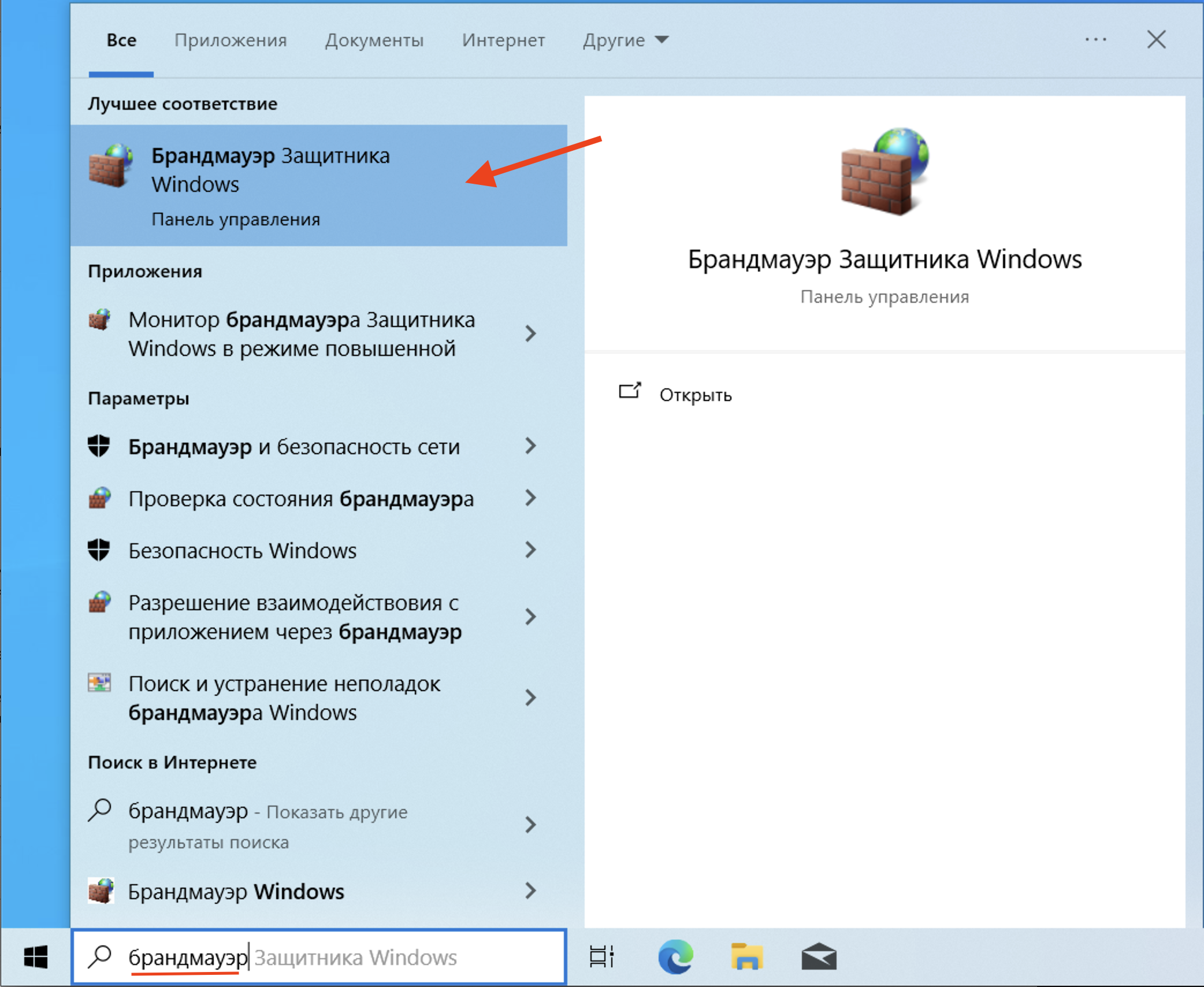Click the troubleshooting icon for Поиск и устранение
The width and height of the screenshot is (1204, 987).
(x=99, y=682)
